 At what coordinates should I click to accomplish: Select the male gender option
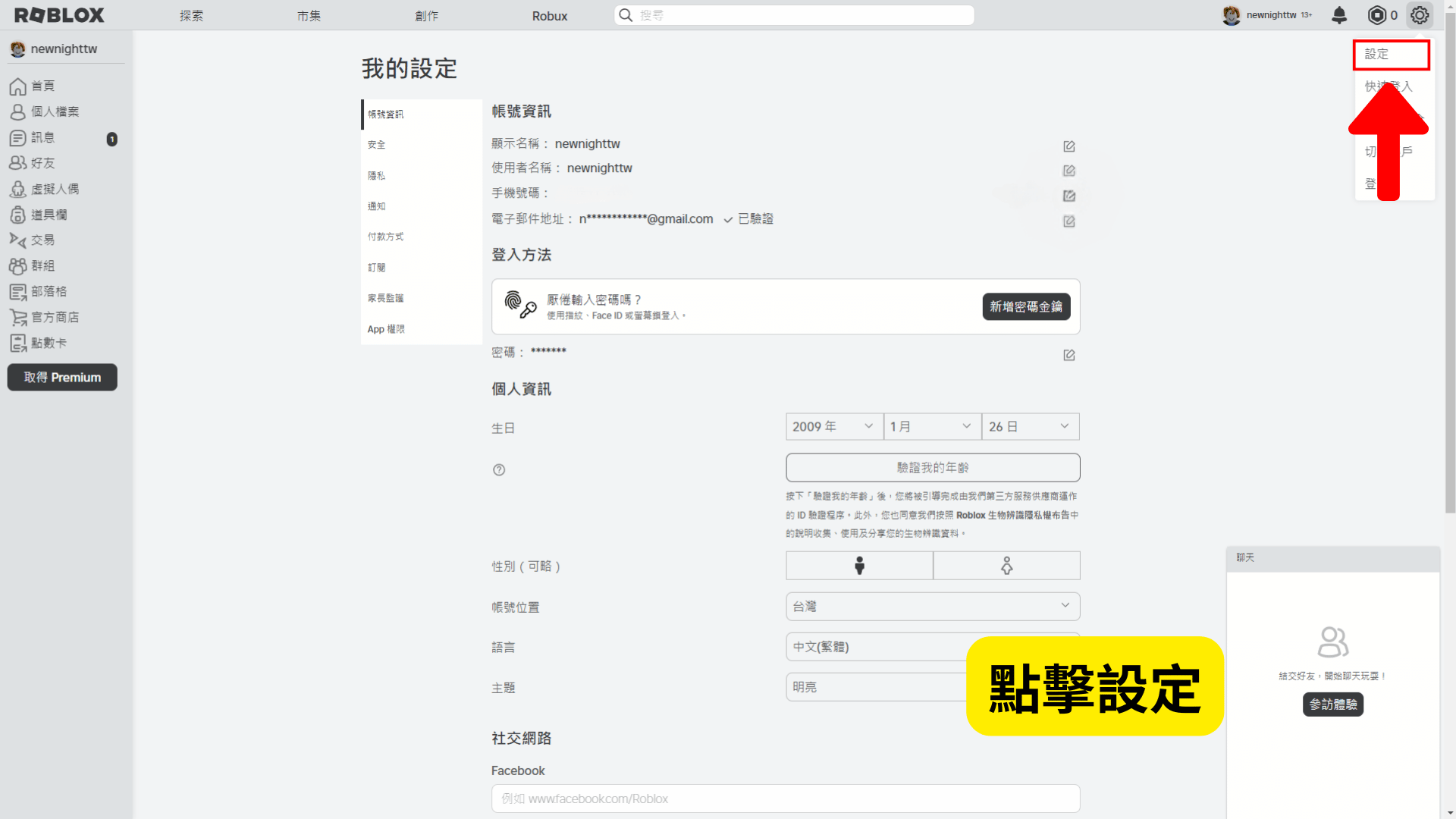point(859,566)
